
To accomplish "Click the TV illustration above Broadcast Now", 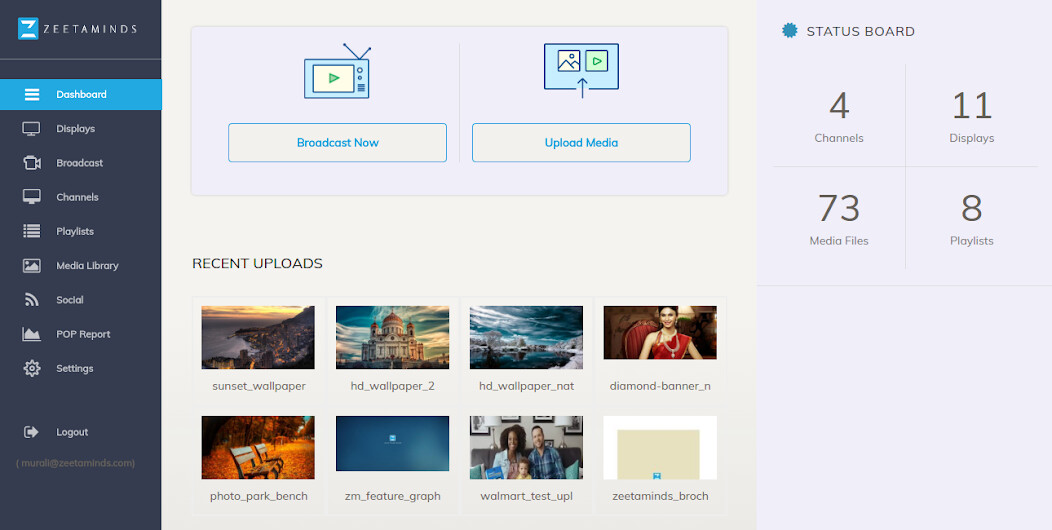I will pyautogui.click(x=337, y=71).
